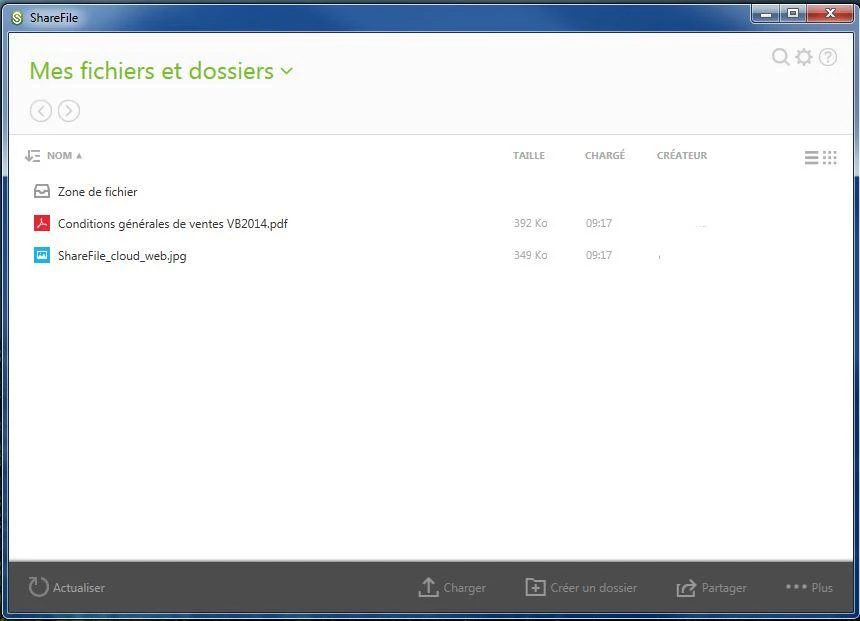The image size is (860, 621).
Task: Click the Zone de fichier inbox icon
Action: pos(42,191)
